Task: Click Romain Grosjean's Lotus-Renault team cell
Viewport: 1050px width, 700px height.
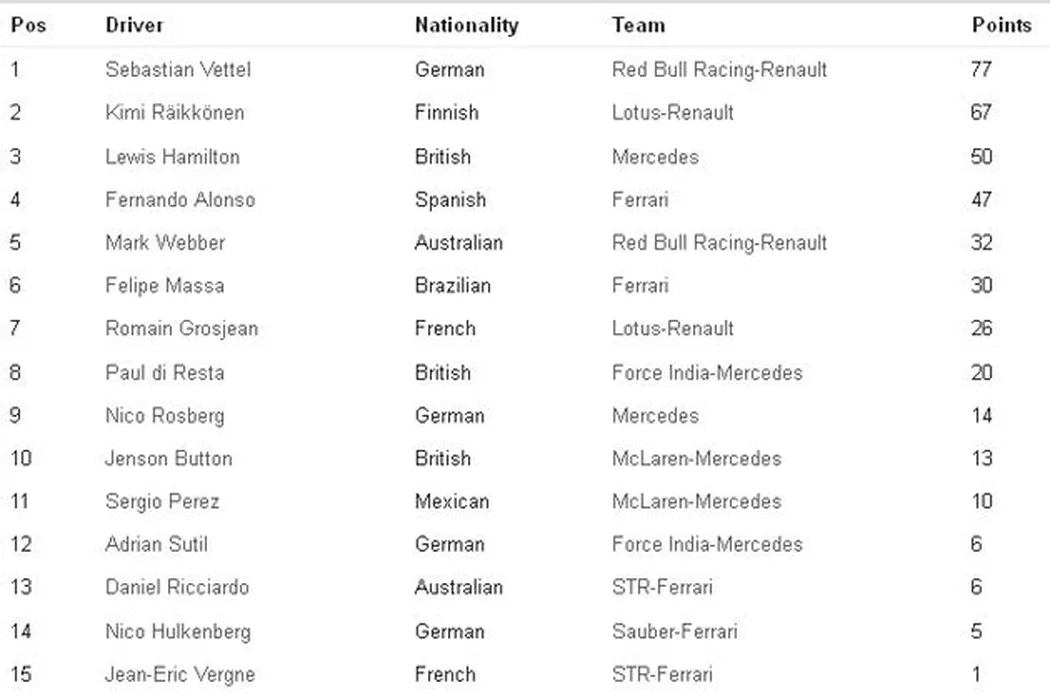Action: pyautogui.click(x=672, y=329)
